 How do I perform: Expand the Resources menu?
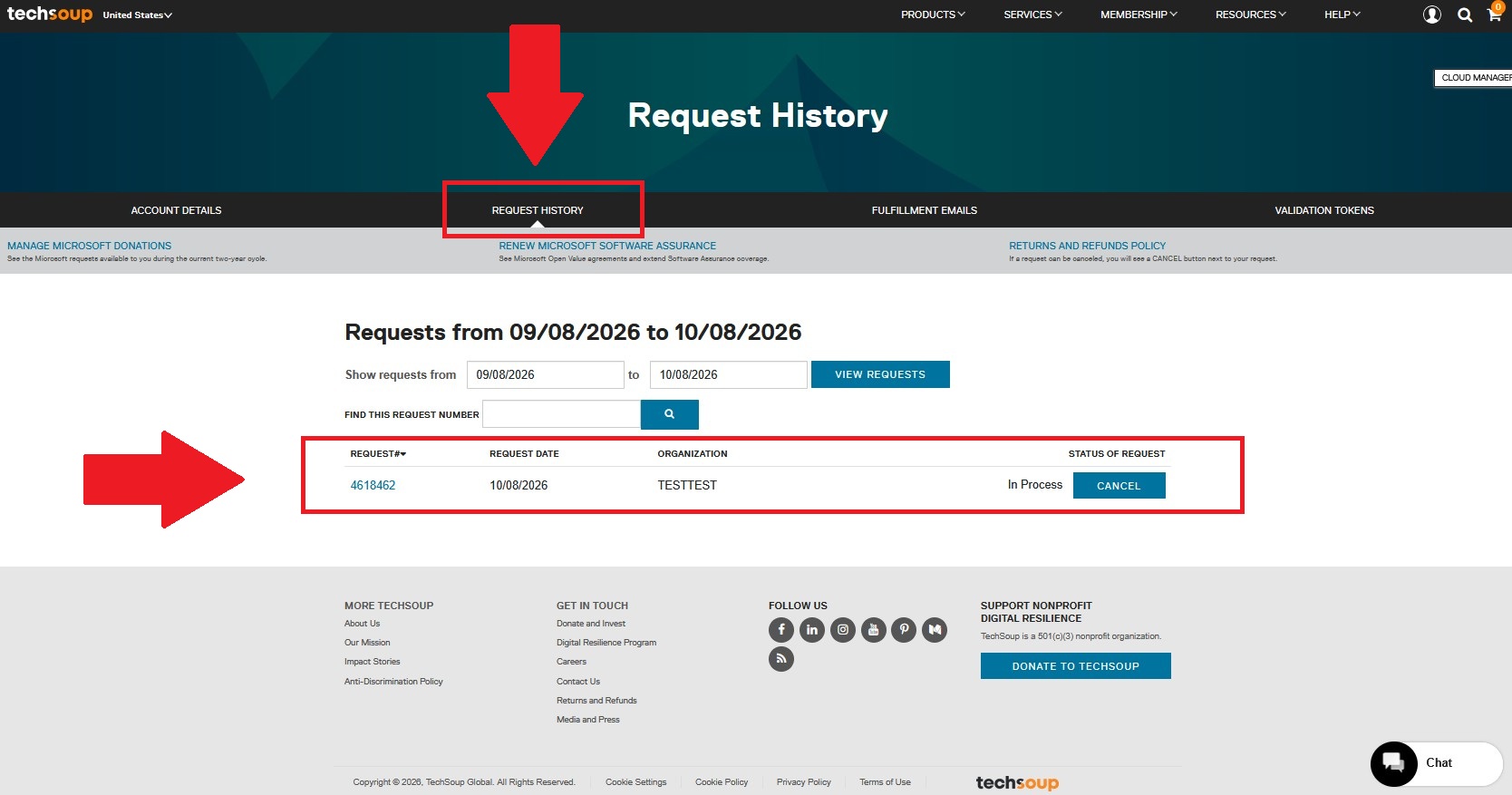(x=1250, y=15)
